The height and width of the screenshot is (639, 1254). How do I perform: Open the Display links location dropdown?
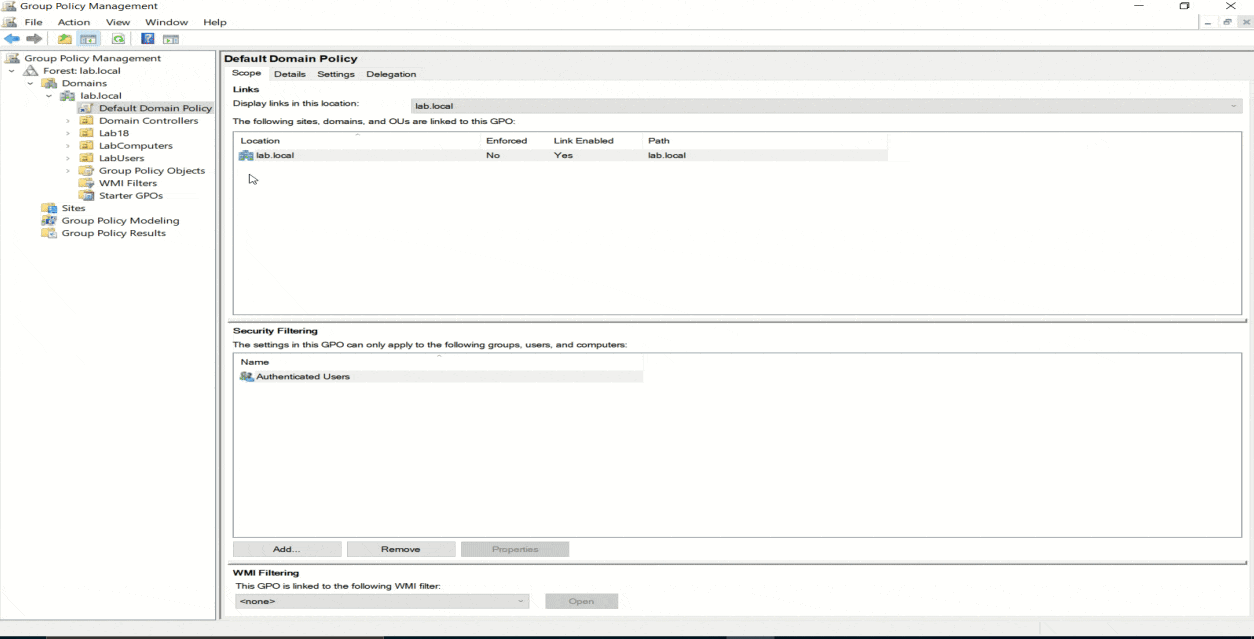826,106
